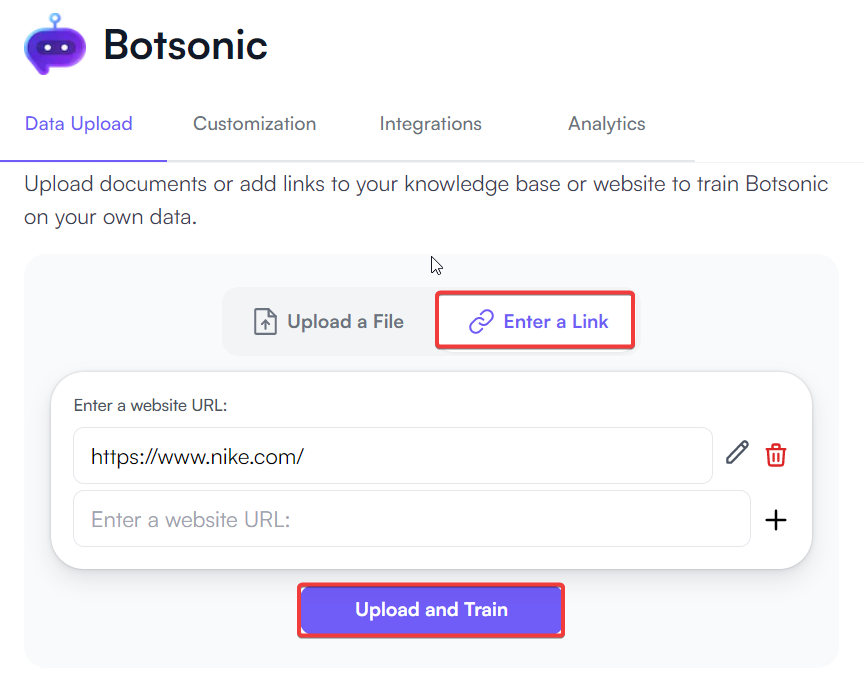Open the Integrations tab
Screen dimensions: 864x691
click(430, 124)
